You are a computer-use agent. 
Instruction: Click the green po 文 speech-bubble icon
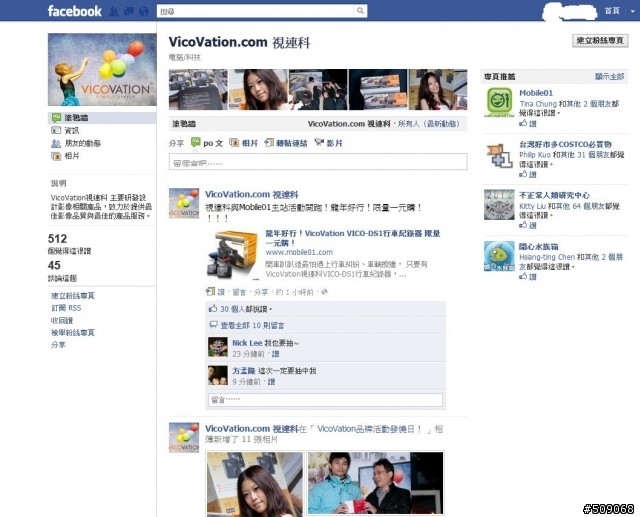click(196, 142)
